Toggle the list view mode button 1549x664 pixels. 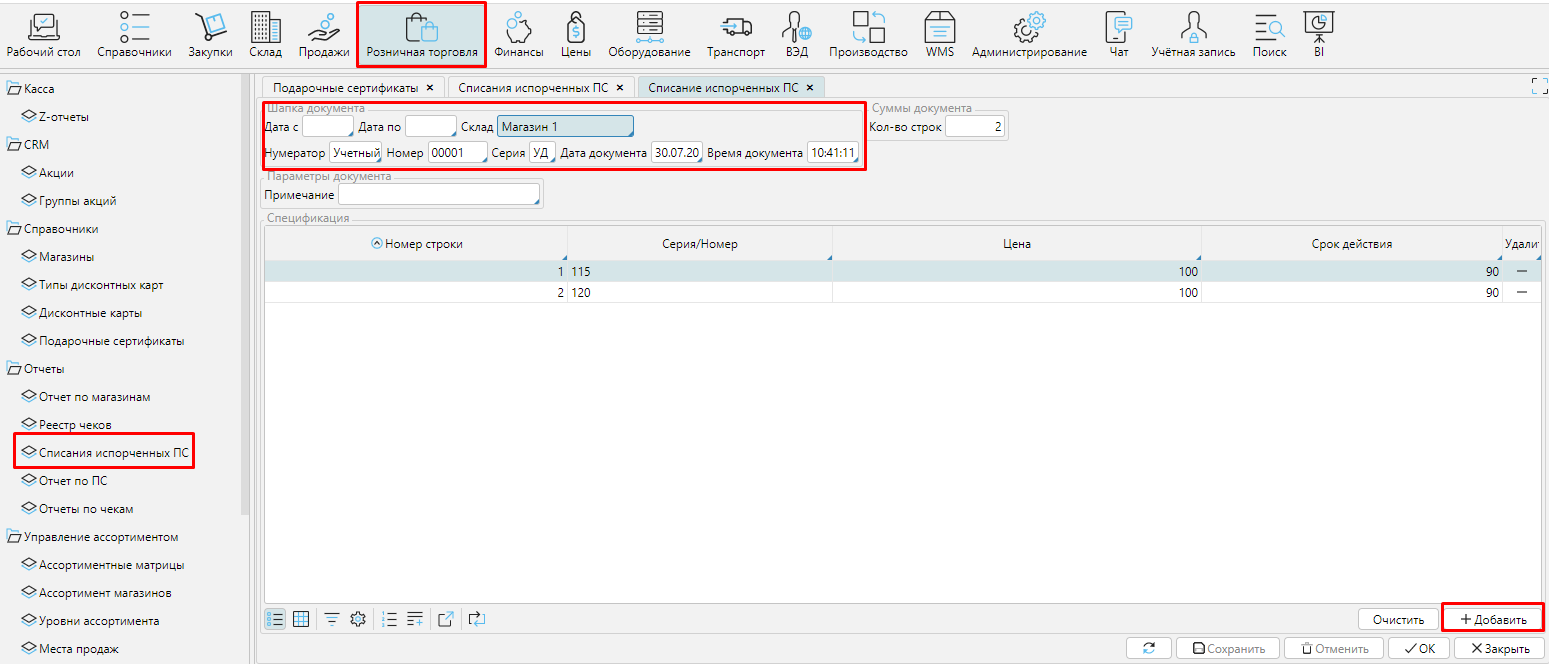pos(275,619)
